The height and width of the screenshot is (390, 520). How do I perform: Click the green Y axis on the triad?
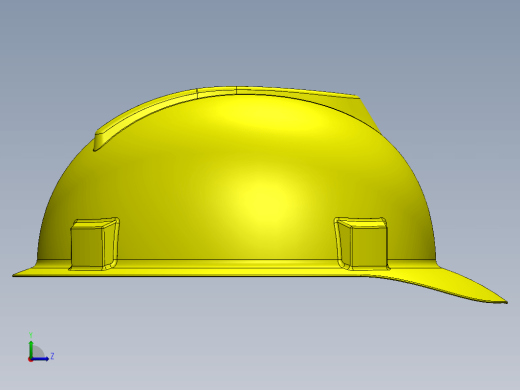(31, 349)
